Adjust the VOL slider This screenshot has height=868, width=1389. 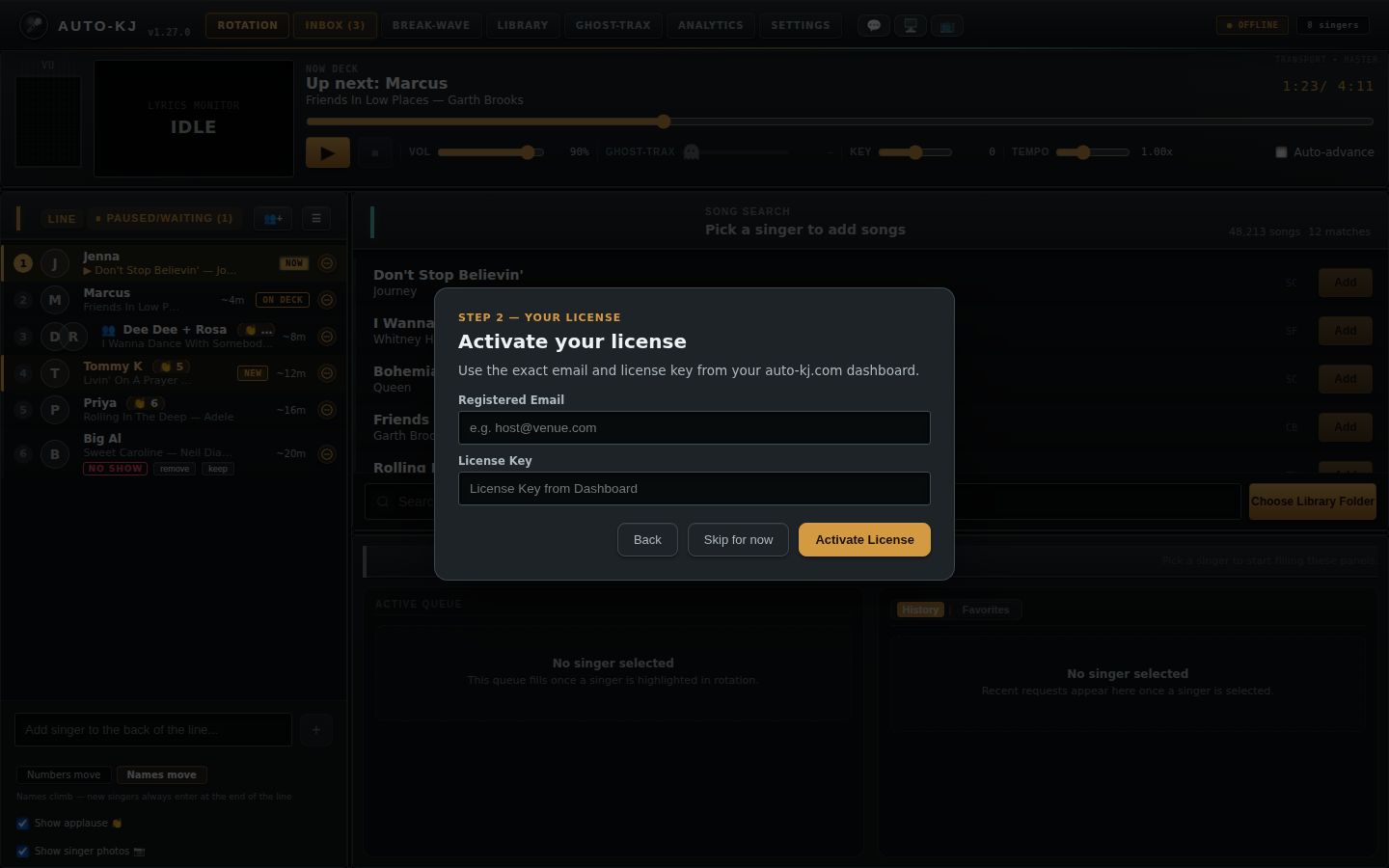[491, 152]
